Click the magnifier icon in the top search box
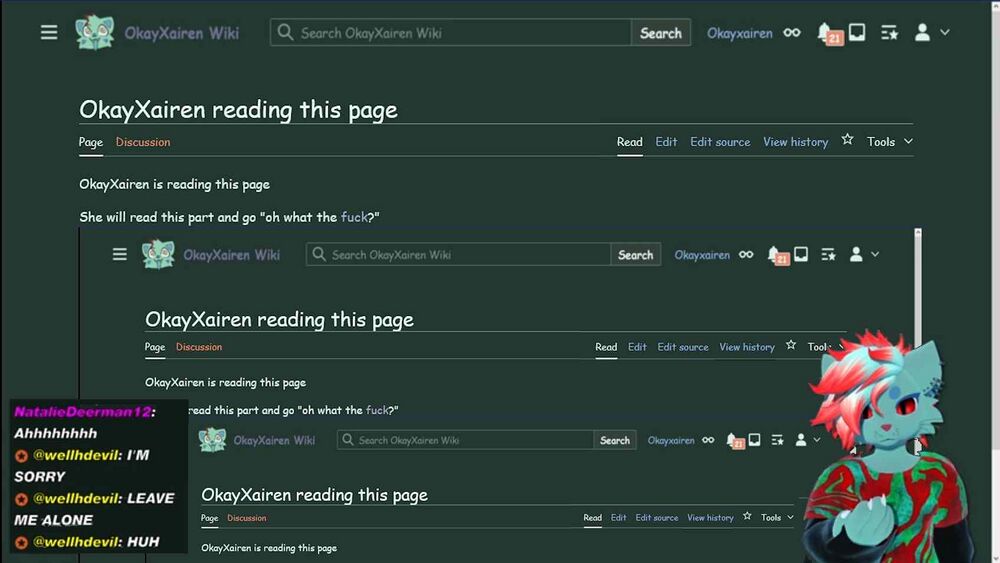This screenshot has height=563, width=1000. coord(285,33)
